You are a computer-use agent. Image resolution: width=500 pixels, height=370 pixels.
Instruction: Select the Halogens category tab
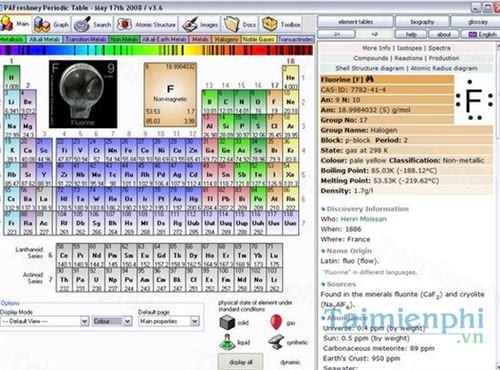tap(226, 39)
